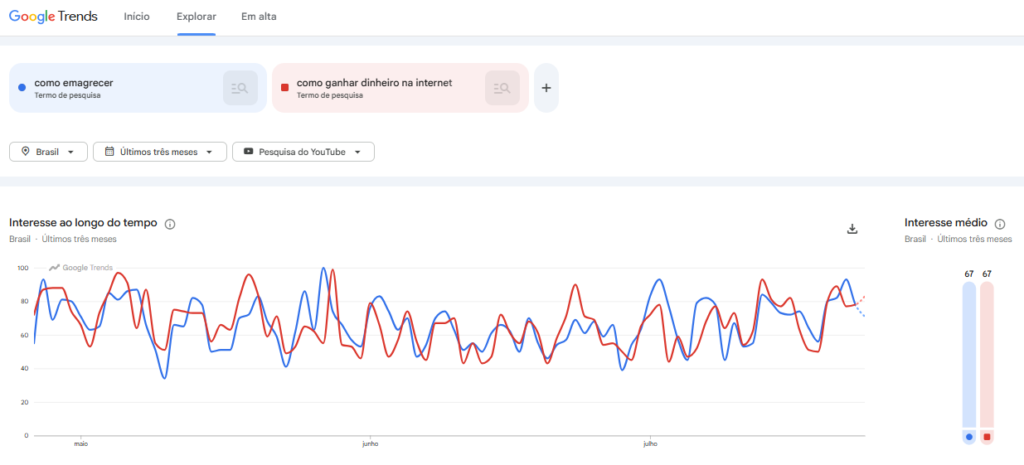Click the blue dot under average bar
Image resolution: width=1024 pixels, height=465 pixels.
(x=969, y=436)
